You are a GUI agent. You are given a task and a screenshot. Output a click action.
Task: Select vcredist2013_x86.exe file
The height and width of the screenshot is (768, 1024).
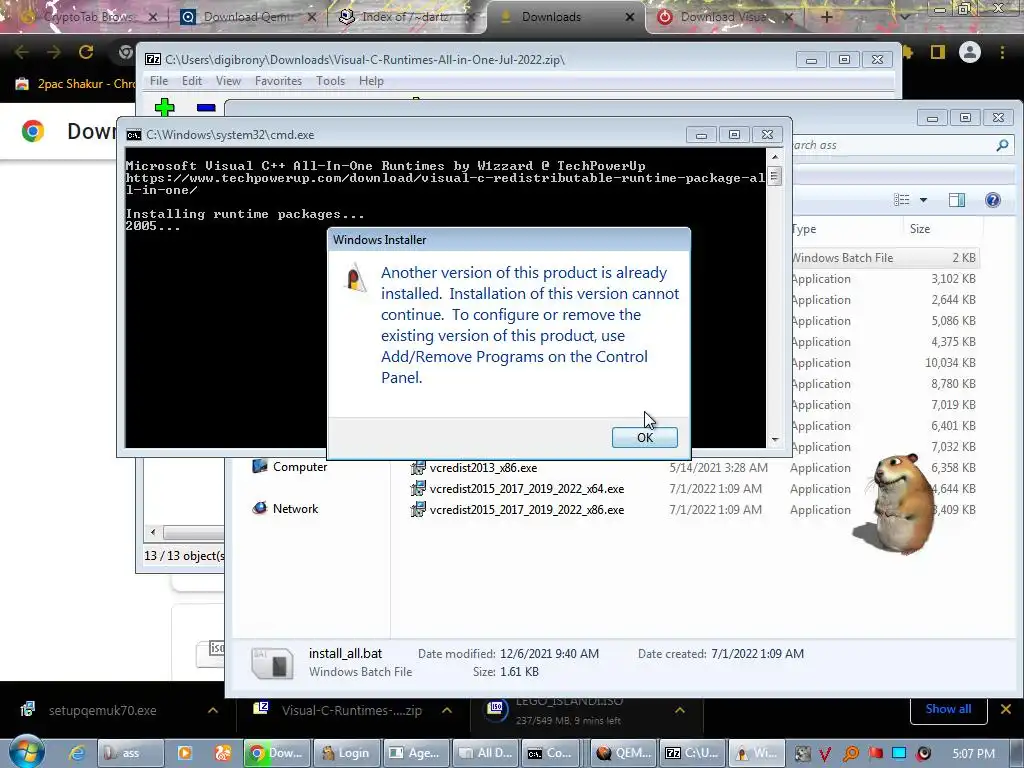point(483,468)
